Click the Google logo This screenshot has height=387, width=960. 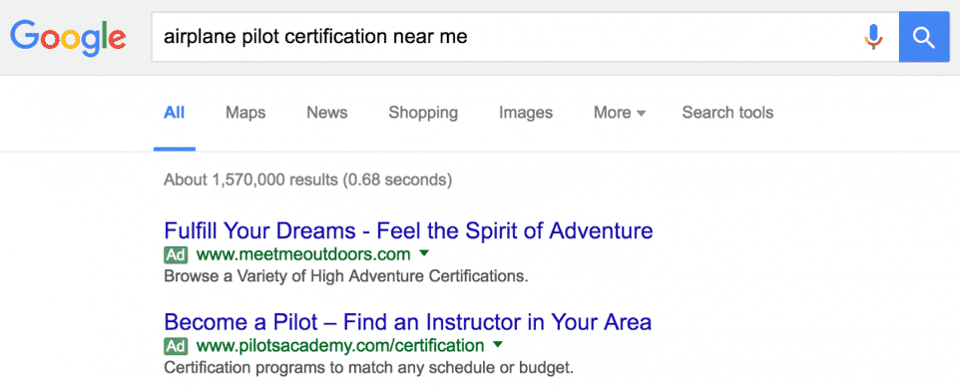pyautogui.click(x=68, y=38)
